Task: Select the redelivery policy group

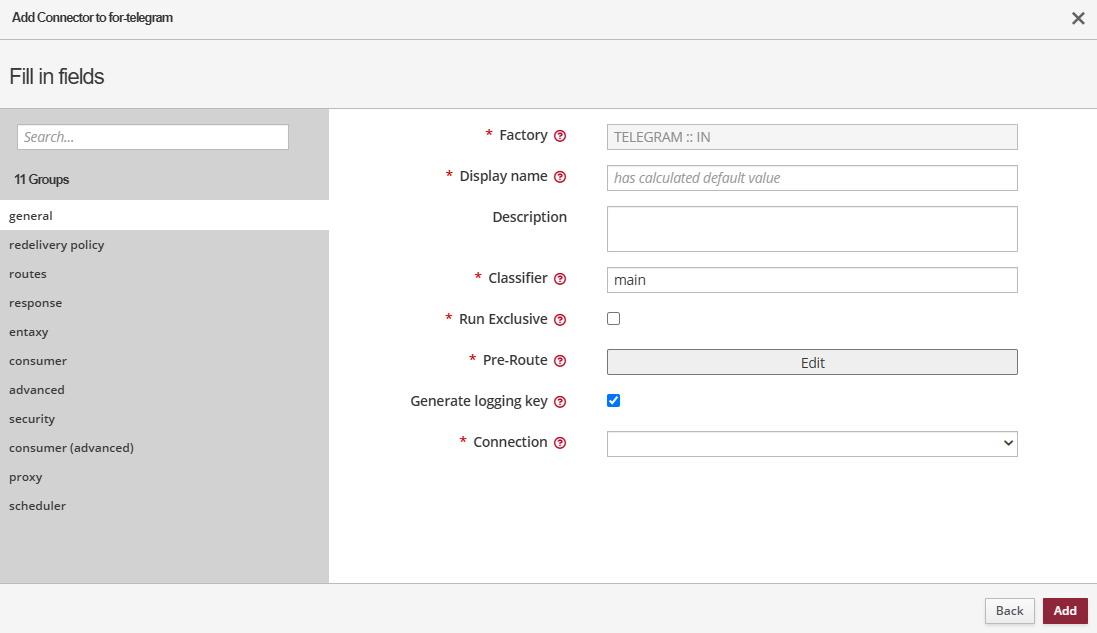Action: (x=57, y=245)
